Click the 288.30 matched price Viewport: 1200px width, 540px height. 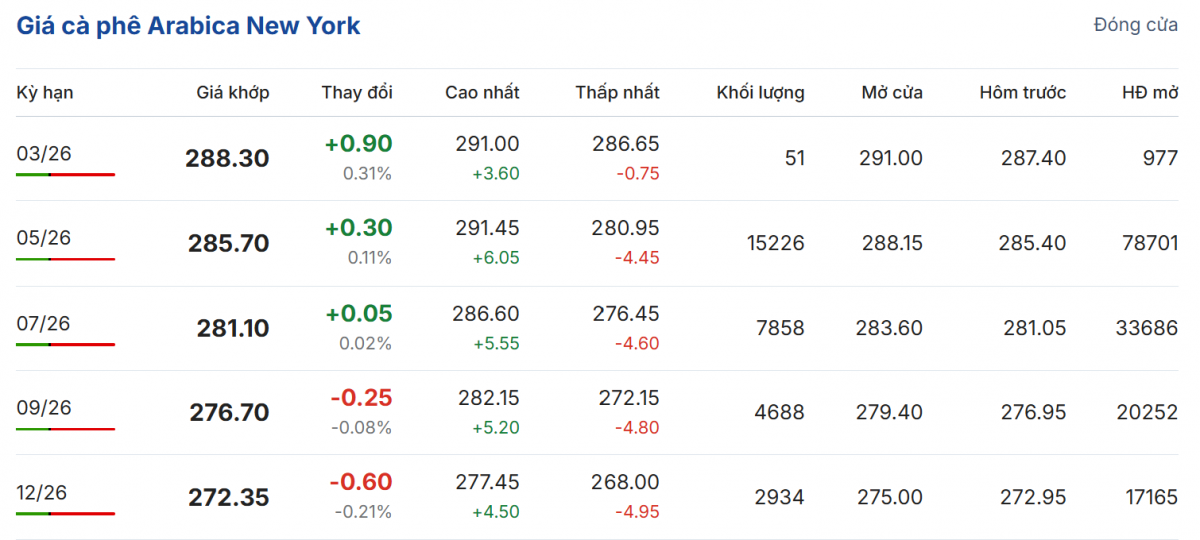(x=227, y=158)
